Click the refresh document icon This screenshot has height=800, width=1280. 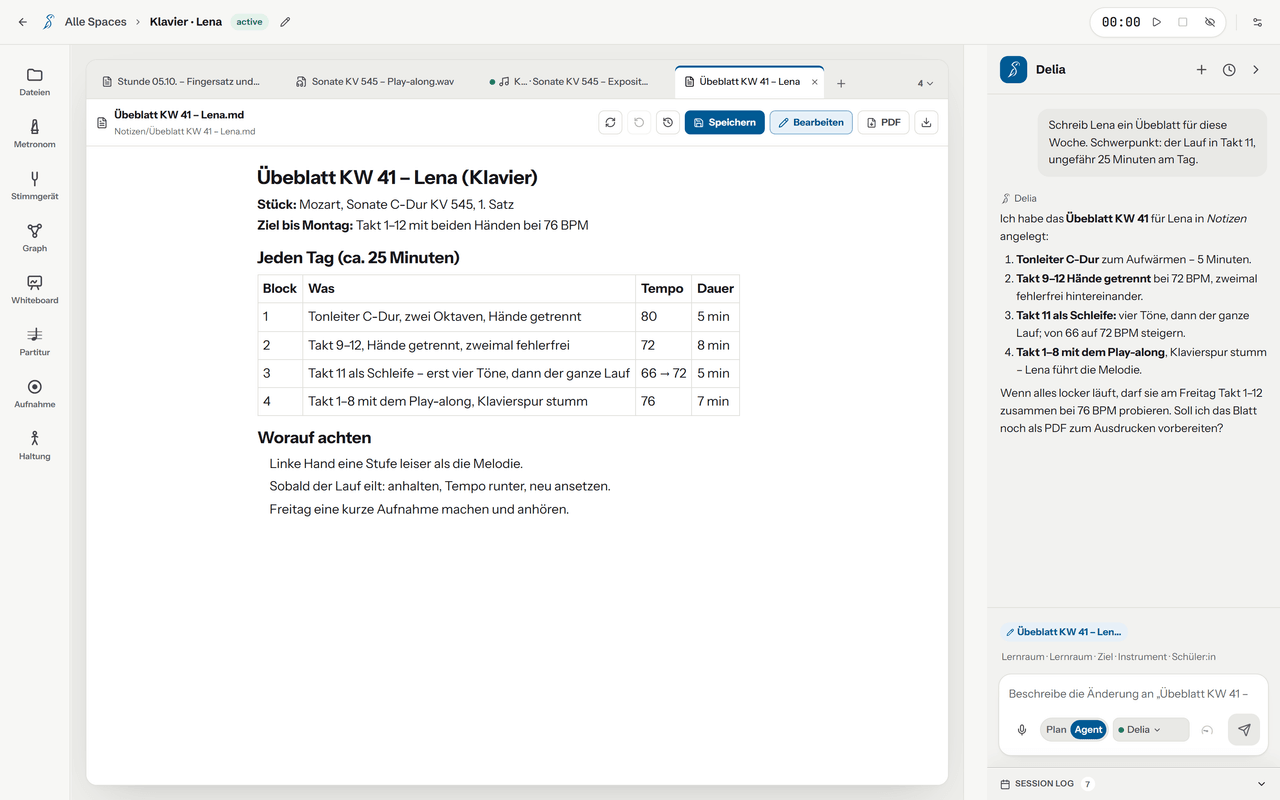click(x=610, y=122)
